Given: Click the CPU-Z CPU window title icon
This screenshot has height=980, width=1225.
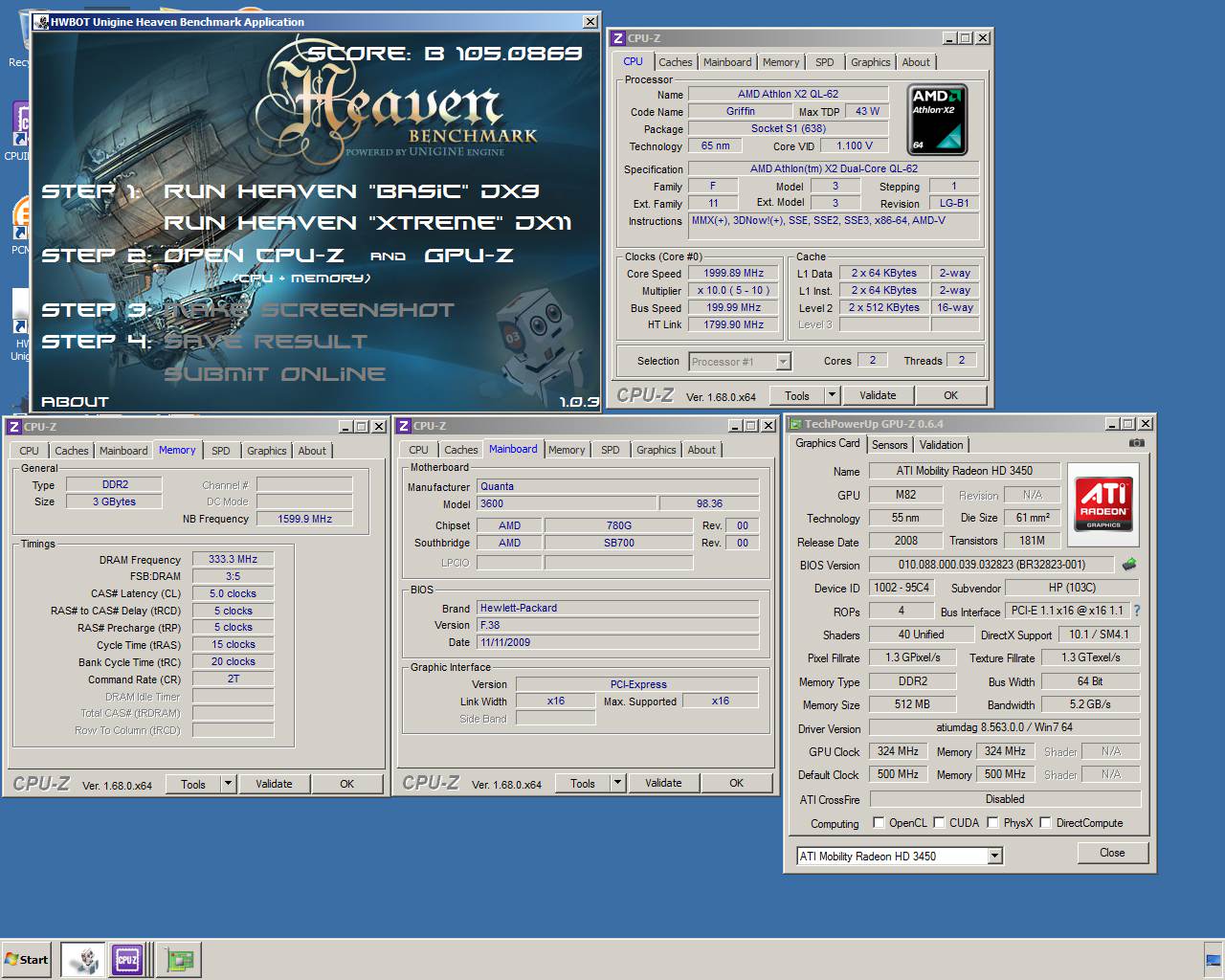Looking at the screenshot, I should pos(618,38).
